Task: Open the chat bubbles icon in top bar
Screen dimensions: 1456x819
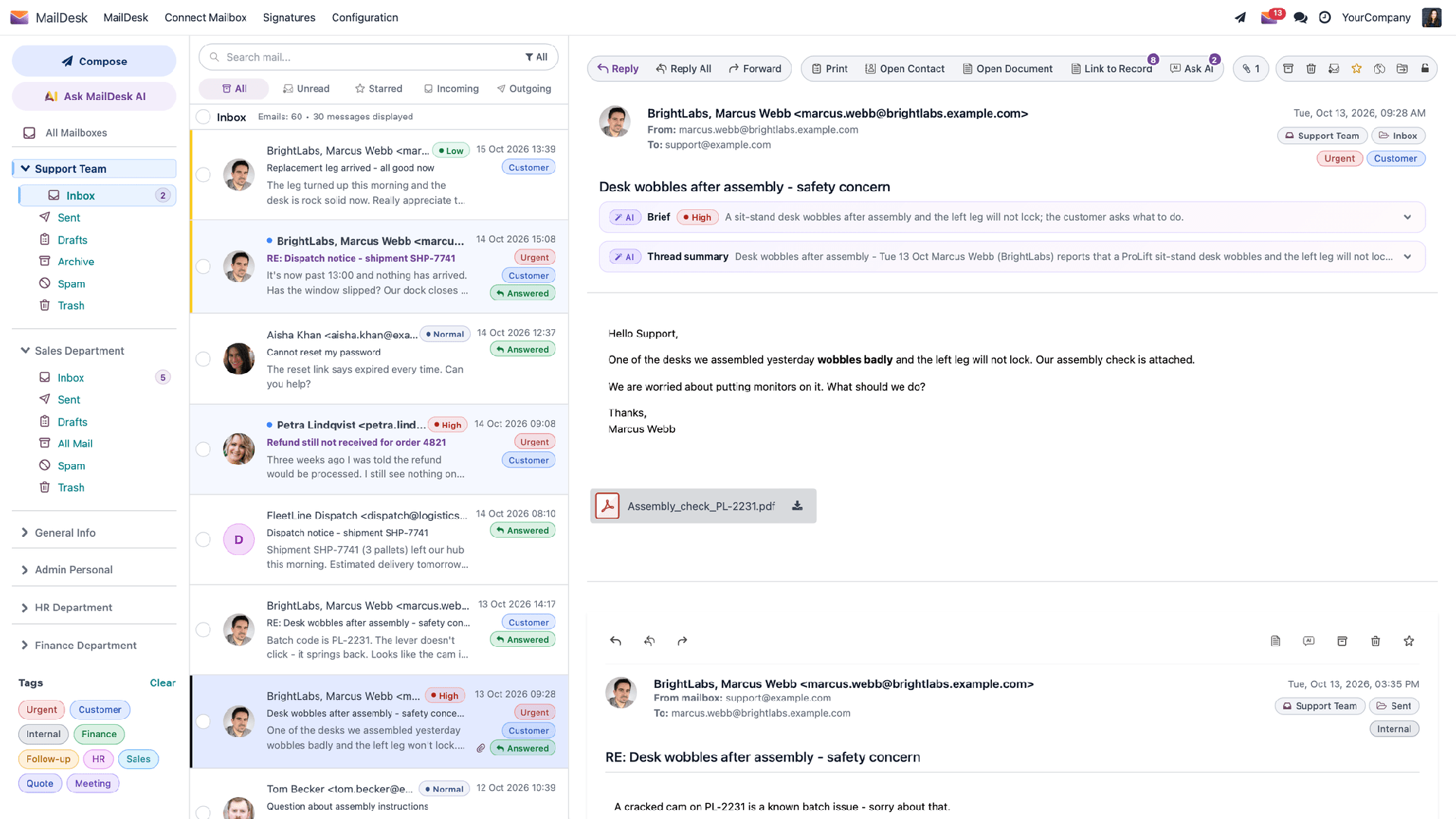Action: (x=1301, y=17)
